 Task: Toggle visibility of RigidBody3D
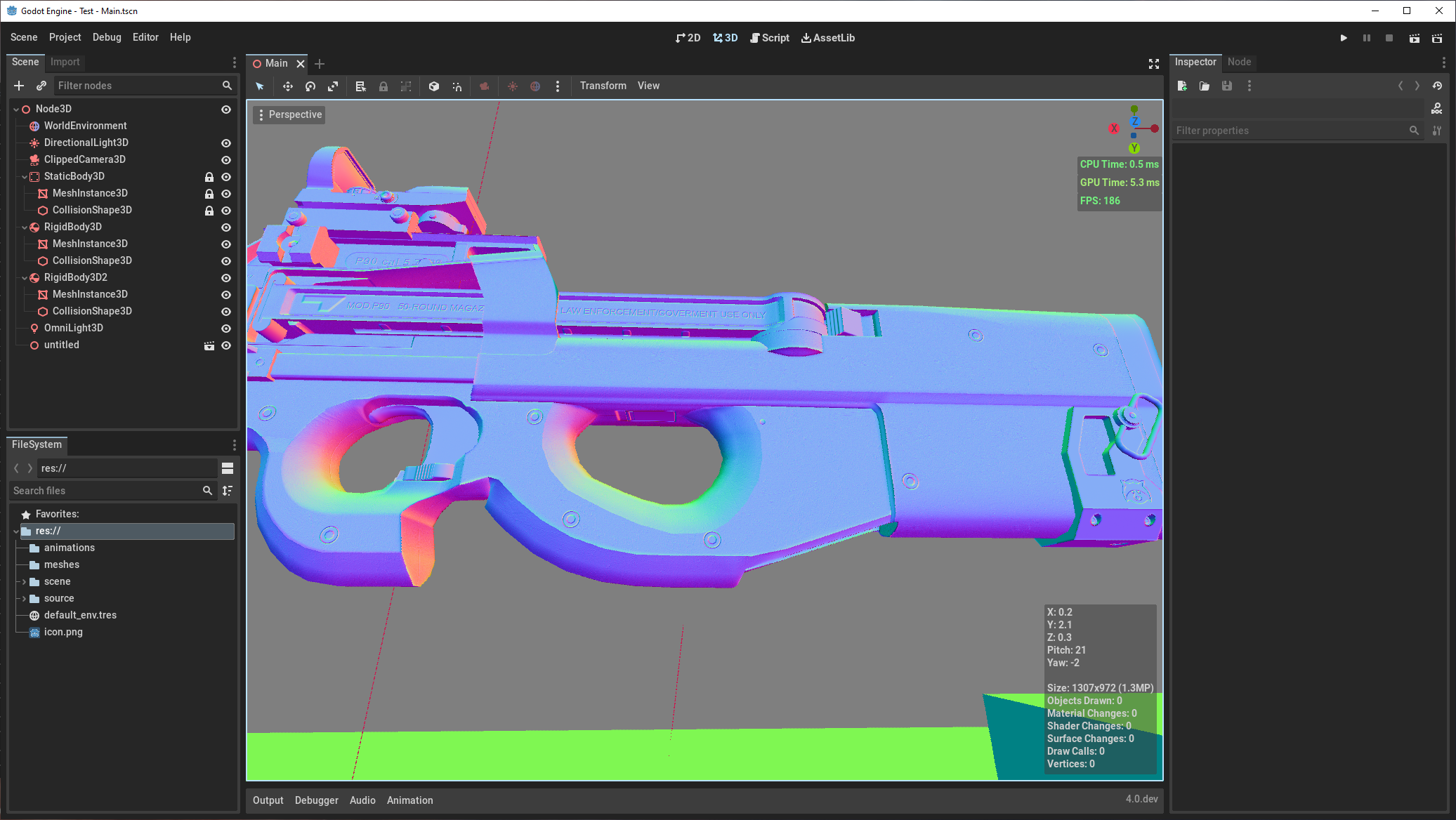226,227
